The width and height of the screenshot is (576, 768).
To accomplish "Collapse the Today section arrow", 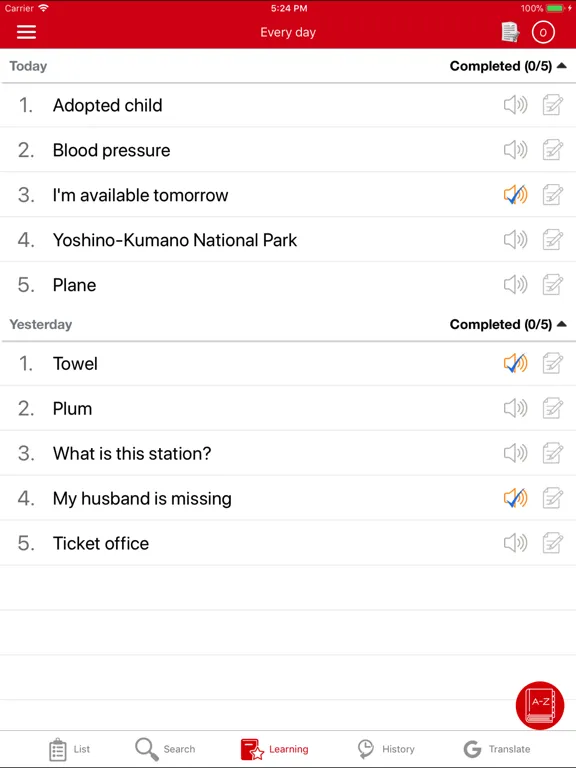I will (x=562, y=66).
